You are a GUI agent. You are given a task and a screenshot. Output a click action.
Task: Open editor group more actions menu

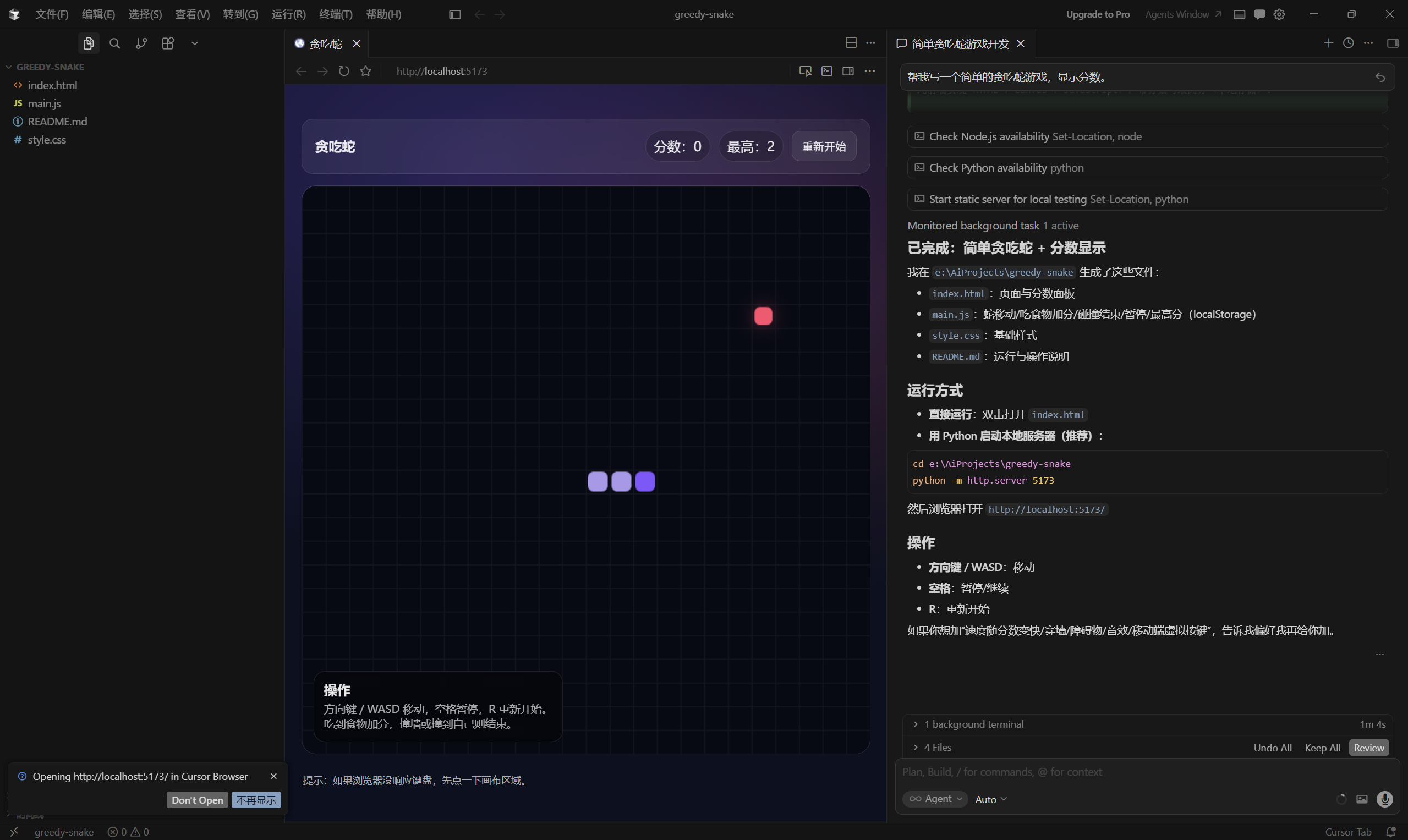pyautogui.click(x=871, y=43)
